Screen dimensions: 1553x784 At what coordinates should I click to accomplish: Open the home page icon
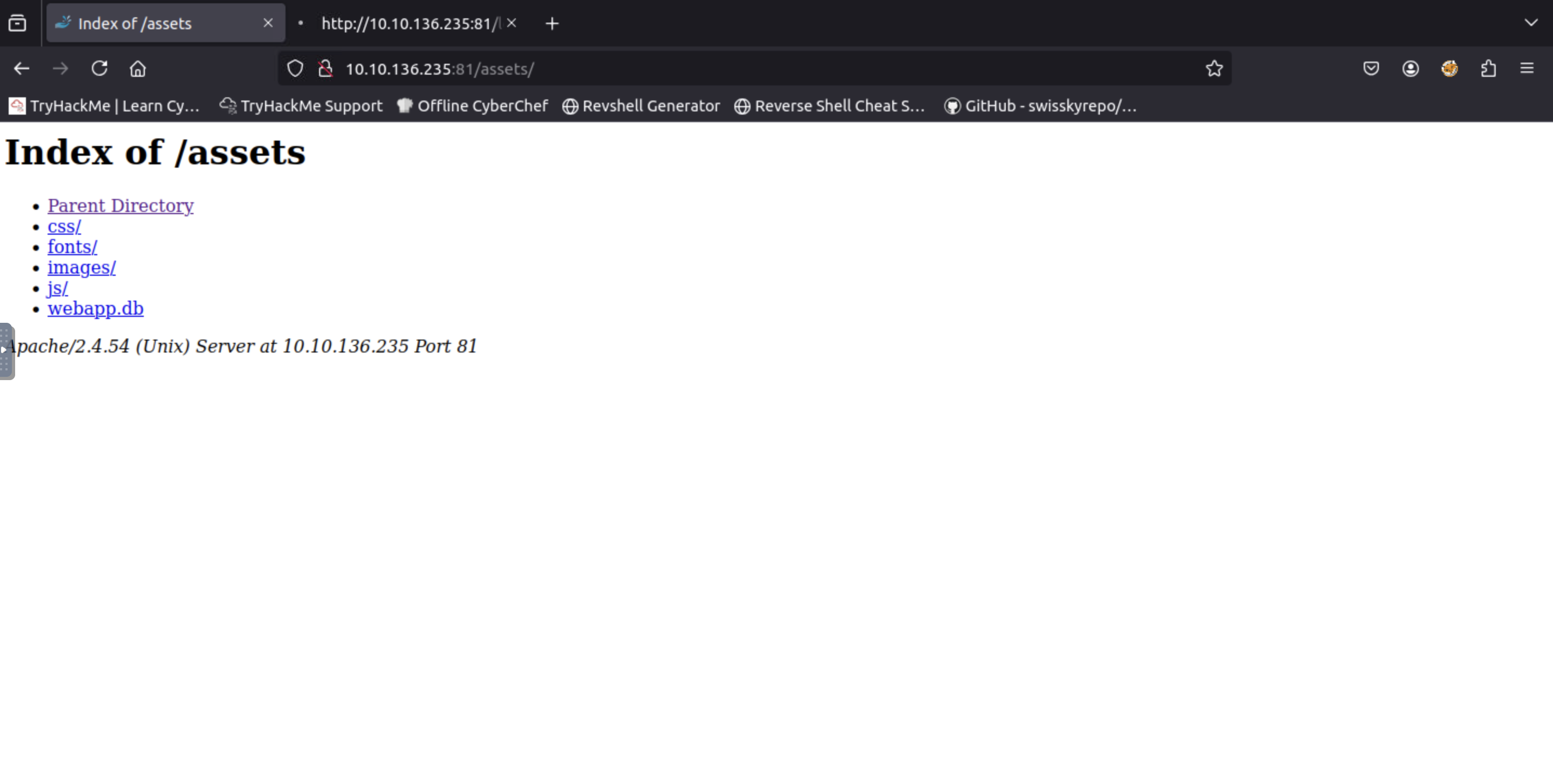pos(138,69)
